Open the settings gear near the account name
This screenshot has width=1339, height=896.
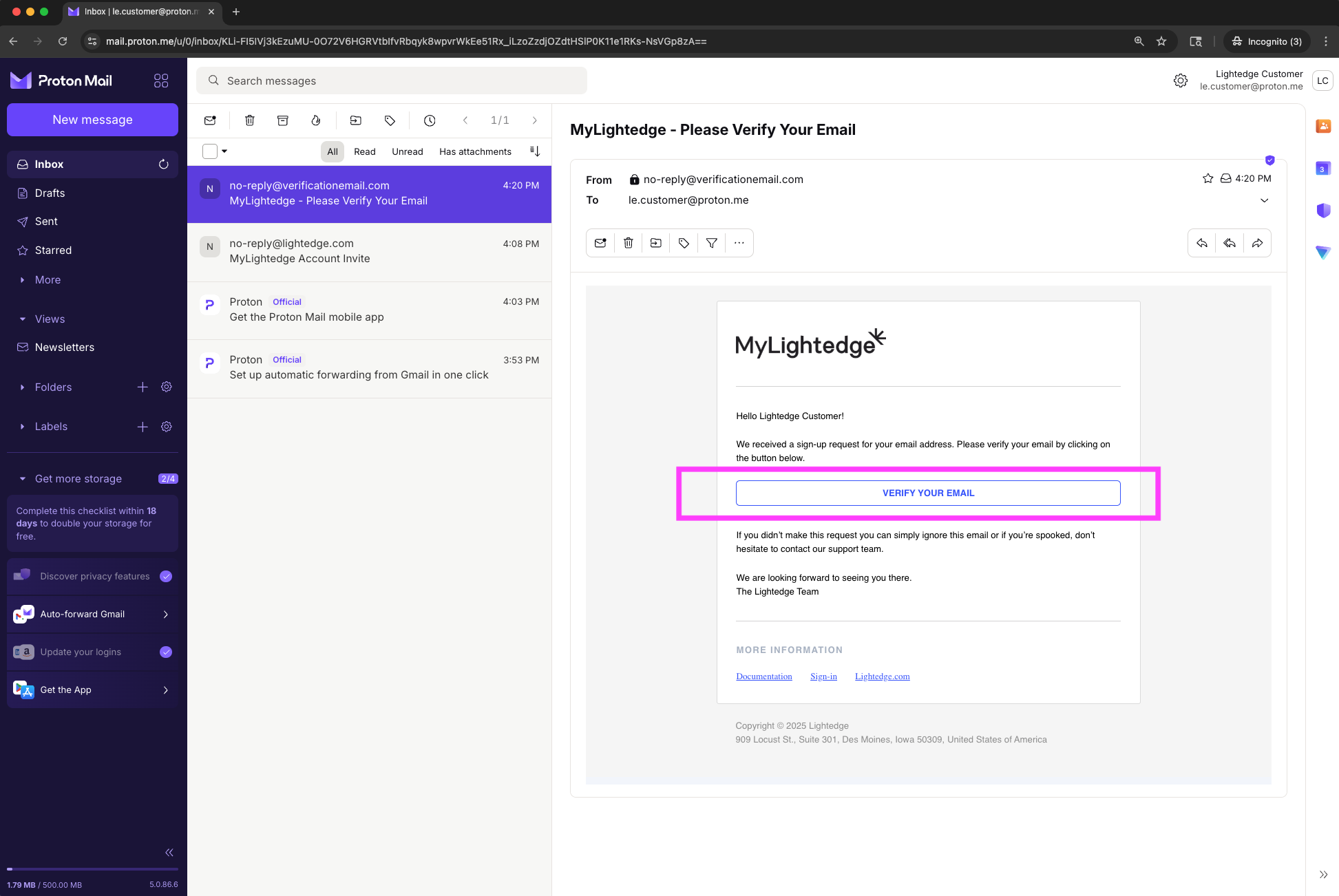coord(1181,81)
